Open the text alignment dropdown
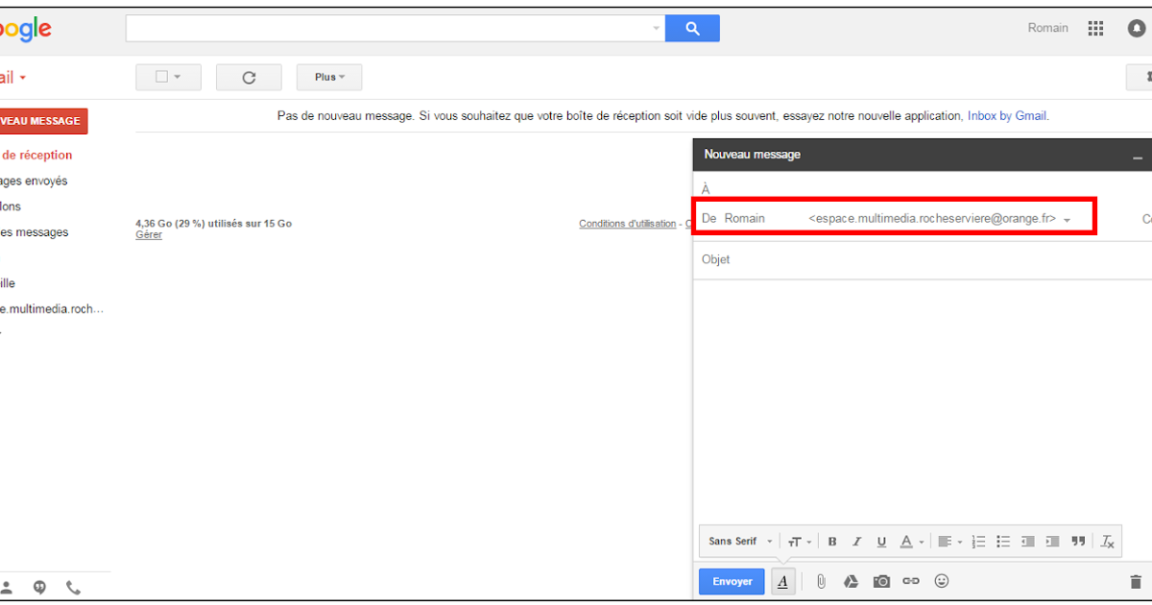Screen dimensions: 1152x605 pyautogui.click(x=950, y=542)
